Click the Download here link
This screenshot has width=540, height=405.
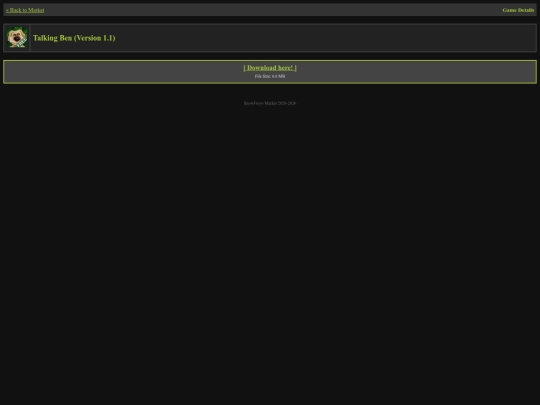click(270, 68)
